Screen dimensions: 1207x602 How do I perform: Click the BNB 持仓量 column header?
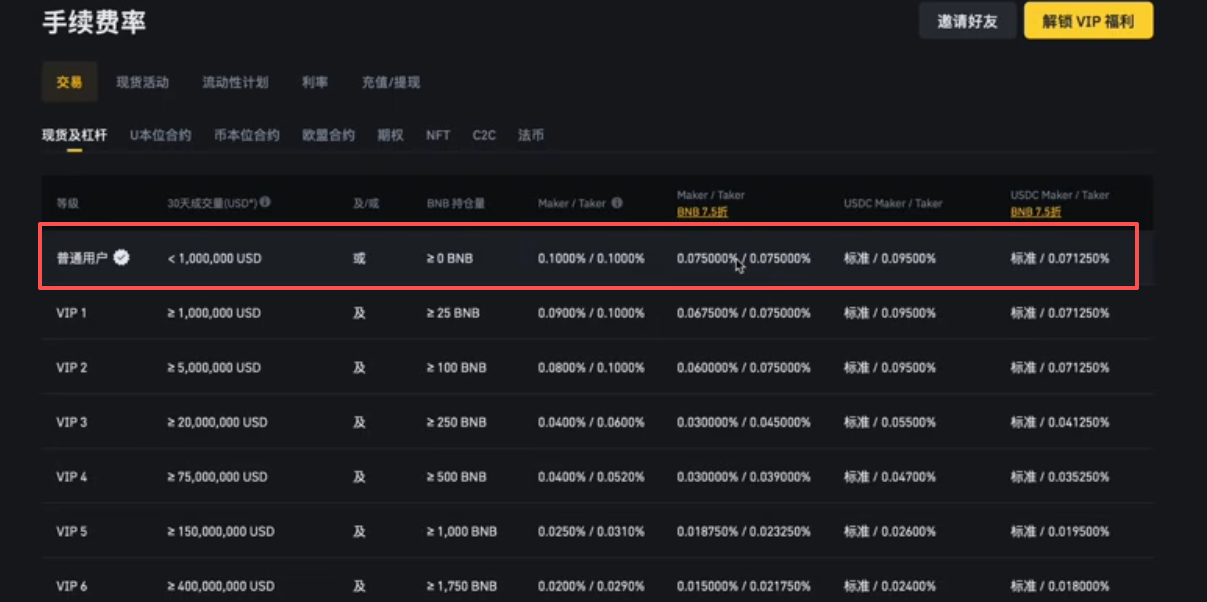(x=456, y=203)
